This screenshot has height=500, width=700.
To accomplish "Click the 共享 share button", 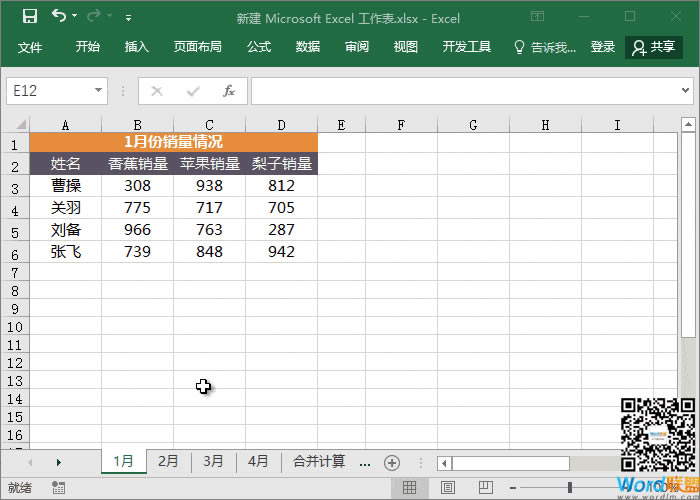I will [653, 47].
